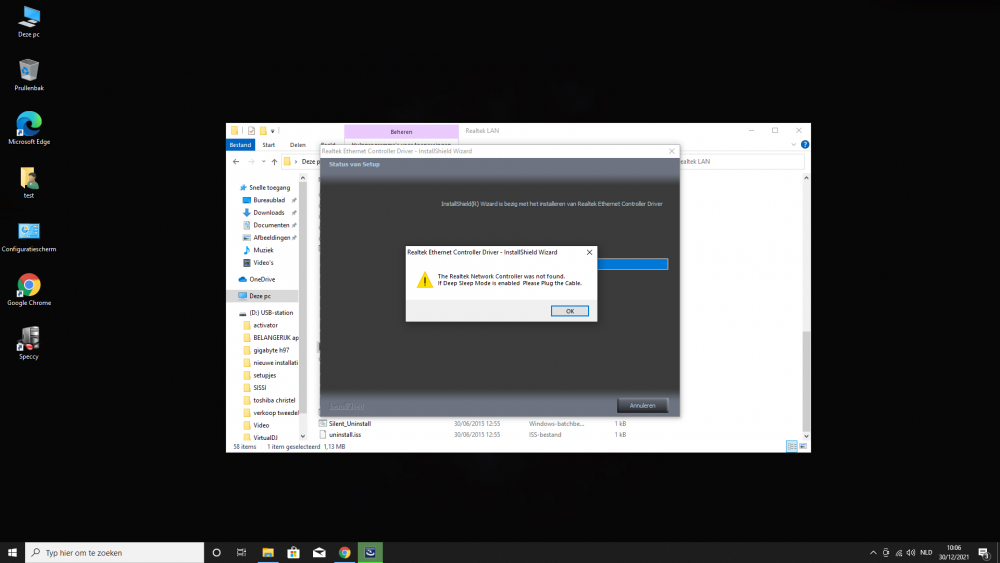Screen dimensions: 1000x563
Task: Click the InstallShield taskbar icon
Action: [x=370, y=552]
